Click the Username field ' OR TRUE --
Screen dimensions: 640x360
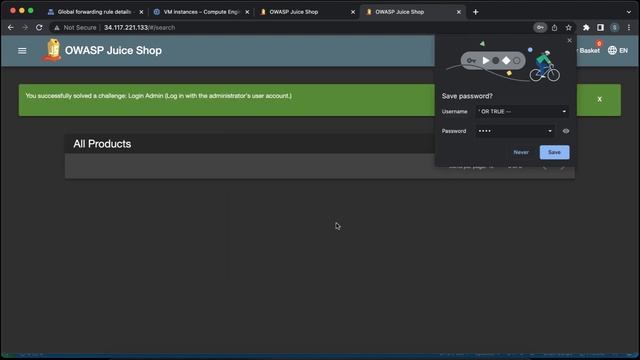tap(522, 111)
